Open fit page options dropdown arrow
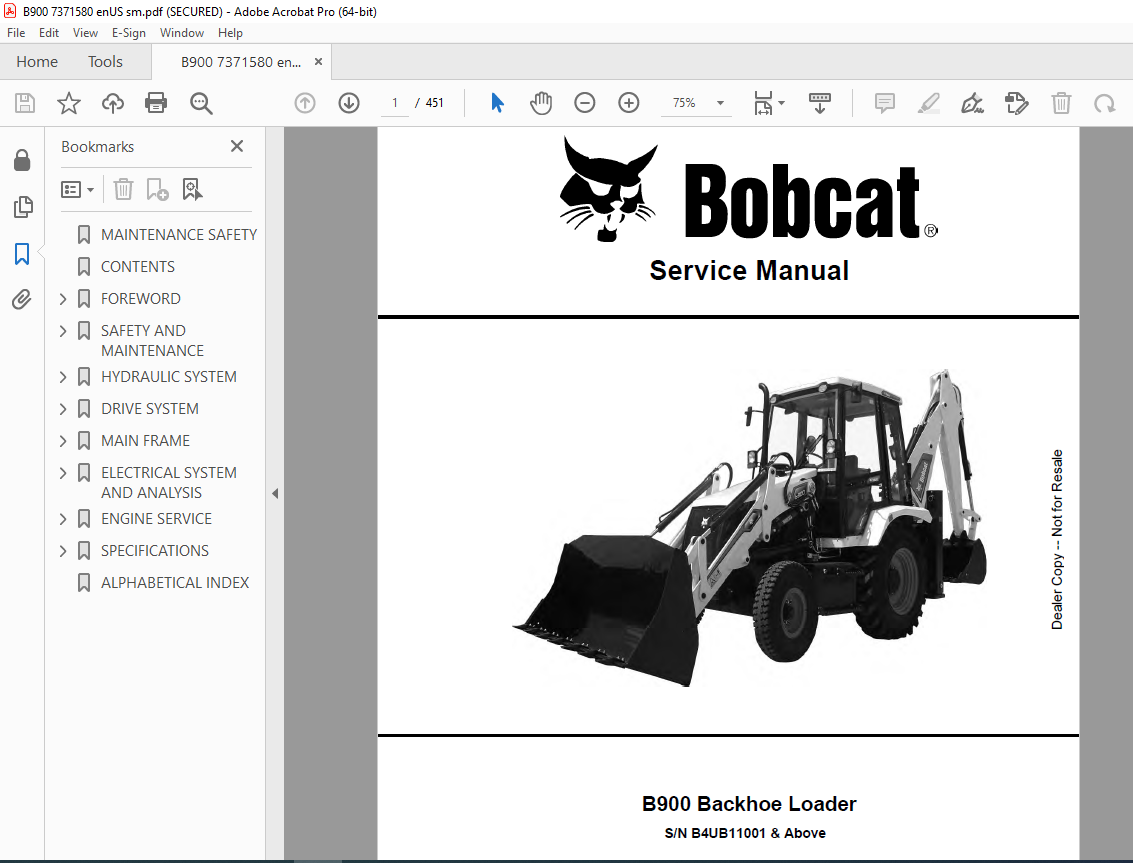 point(782,103)
